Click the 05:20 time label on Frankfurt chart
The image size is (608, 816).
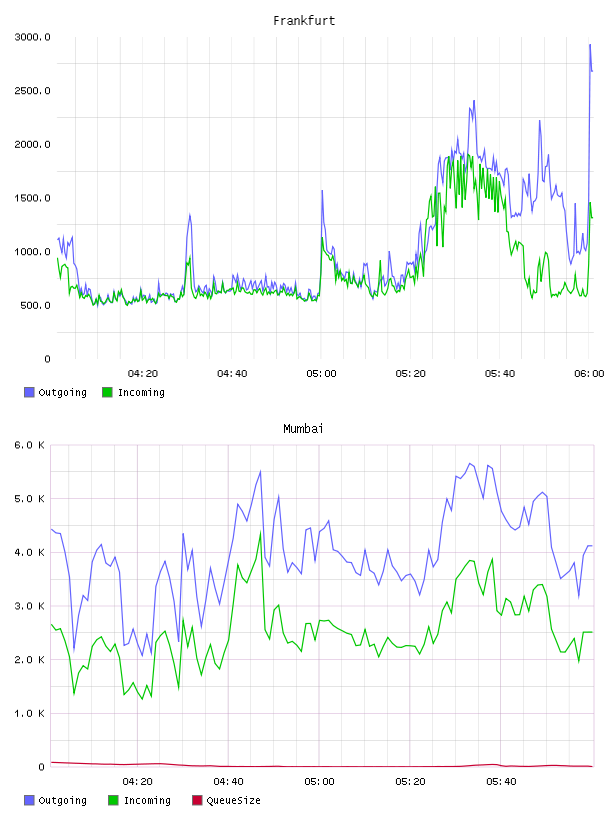pos(410,374)
